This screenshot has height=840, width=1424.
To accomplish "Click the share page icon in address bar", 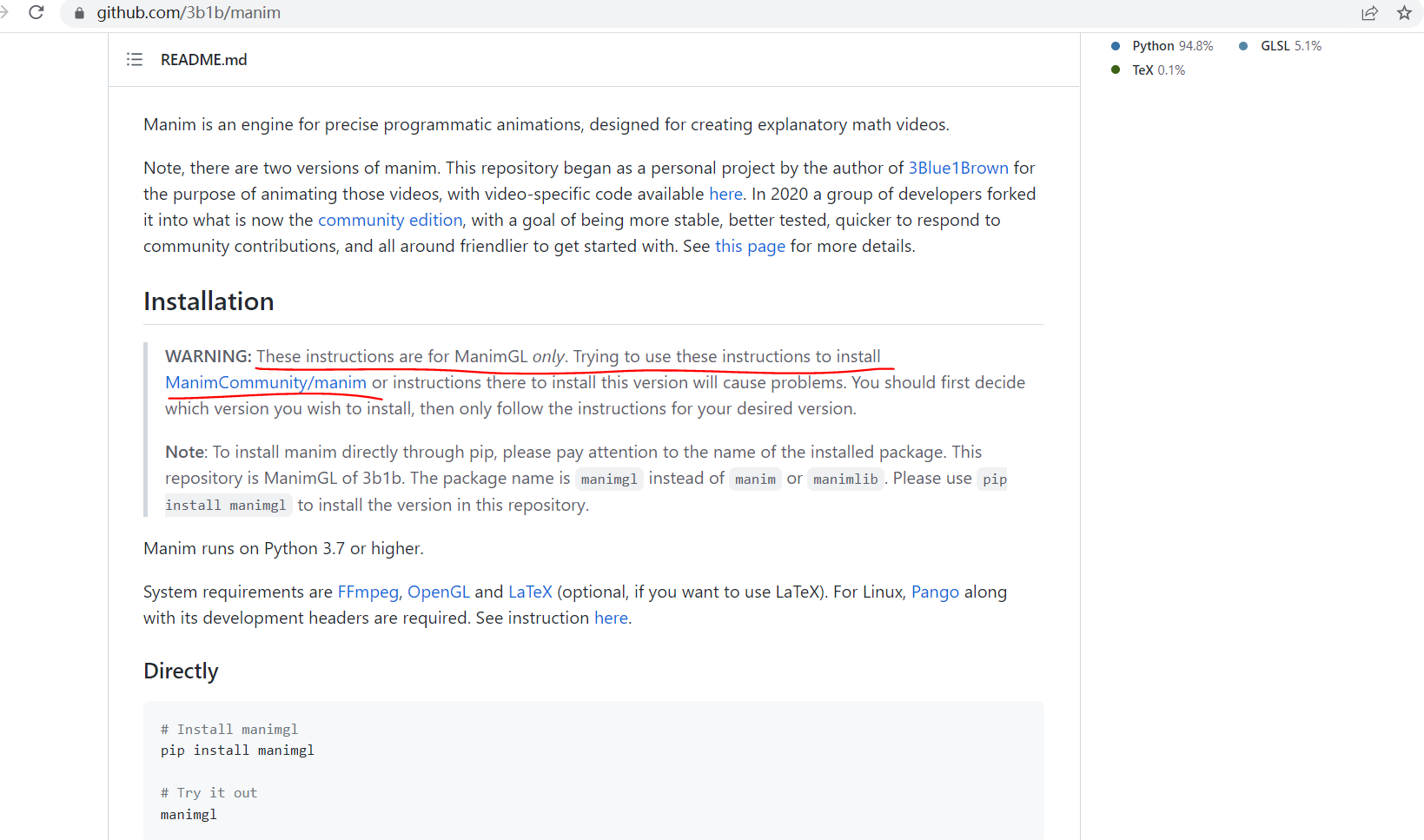I will coord(1369,13).
